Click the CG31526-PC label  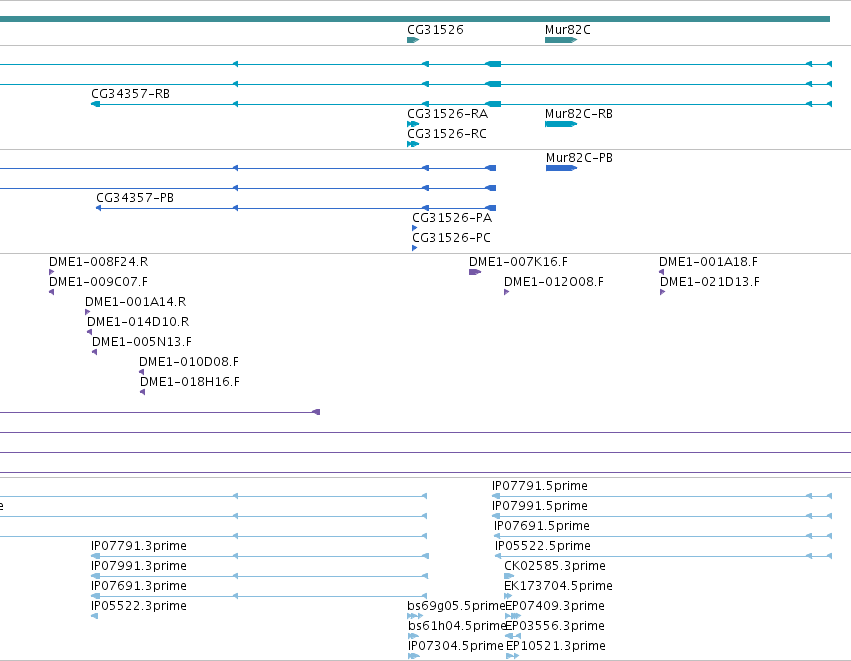pyautogui.click(x=451, y=238)
